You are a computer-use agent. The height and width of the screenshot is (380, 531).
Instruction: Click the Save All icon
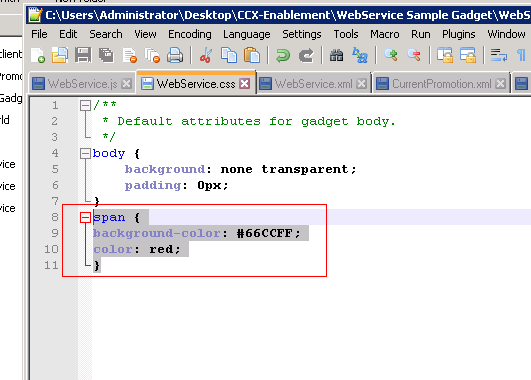click(106, 55)
